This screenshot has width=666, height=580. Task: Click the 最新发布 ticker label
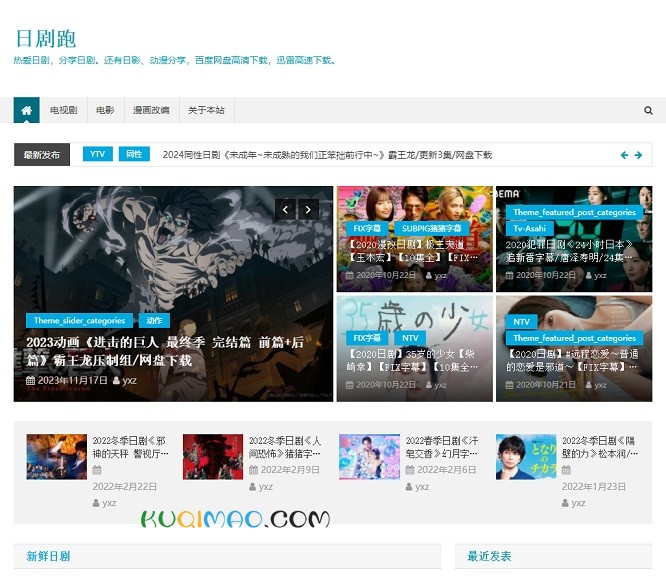click(x=42, y=155)
